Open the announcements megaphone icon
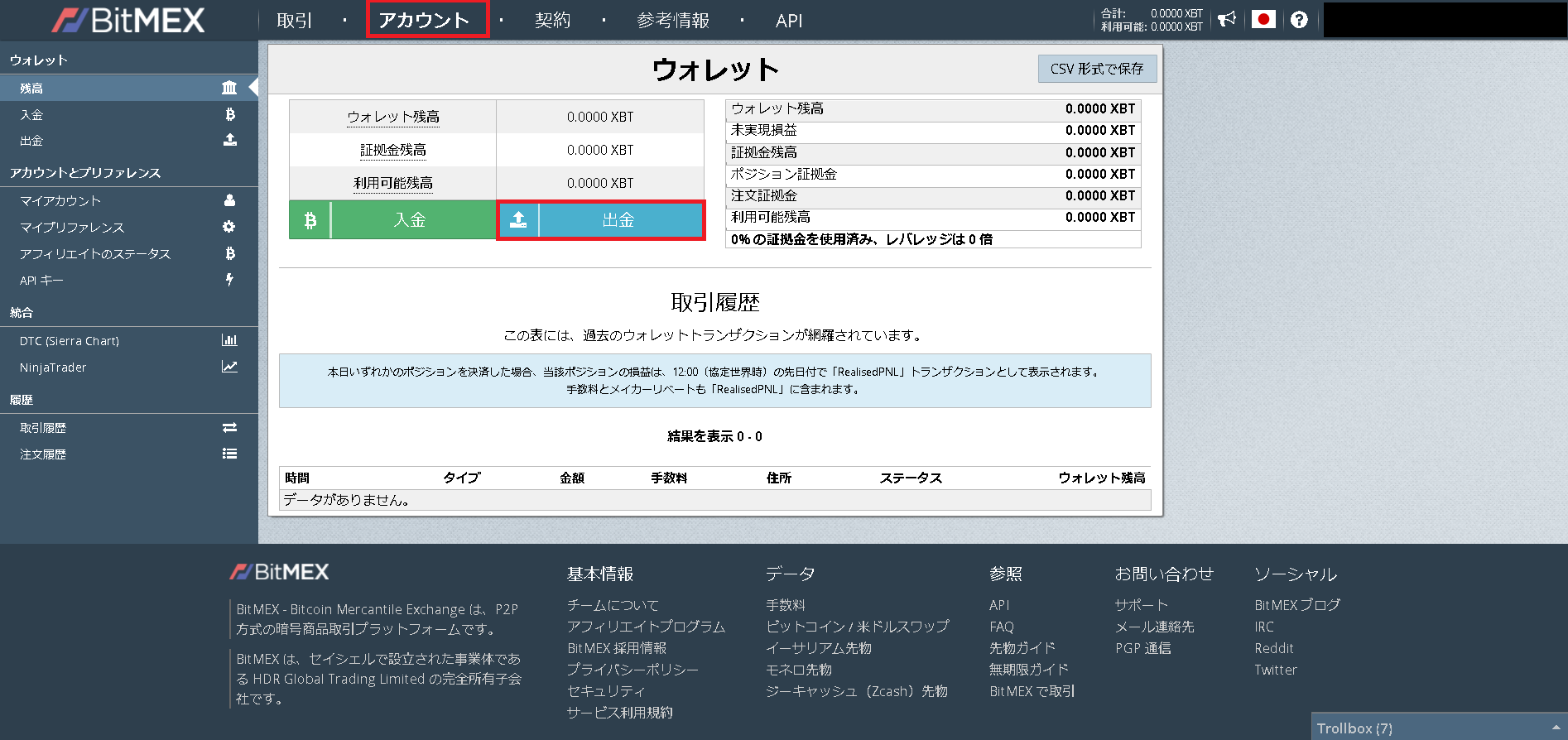 (1227, 19)
